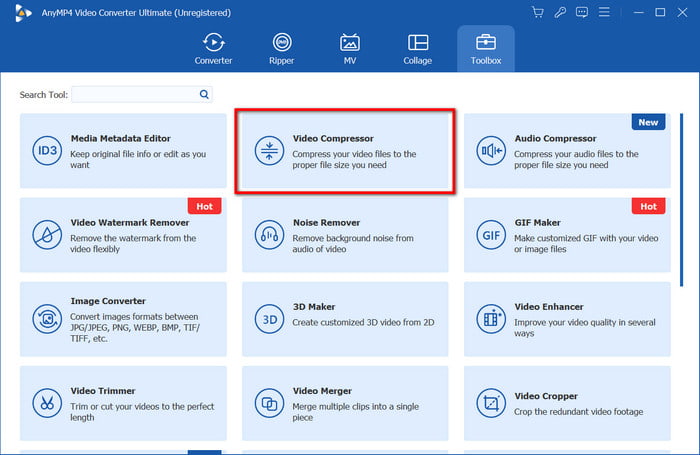The width and height of the screenshot is (700, 455).
Task: Click Hot badge on Video Watermark Remover
Action: click(204, 206)
